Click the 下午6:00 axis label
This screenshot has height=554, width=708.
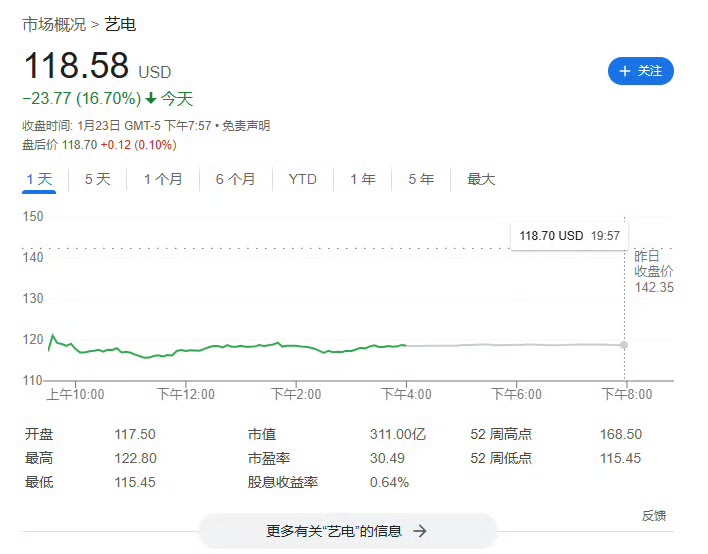[517, 394]
